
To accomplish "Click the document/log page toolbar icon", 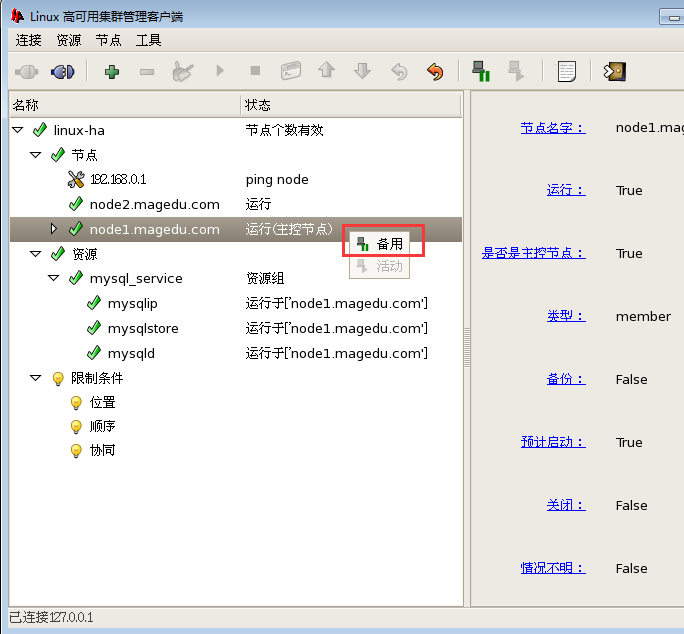I will (567, 72).
